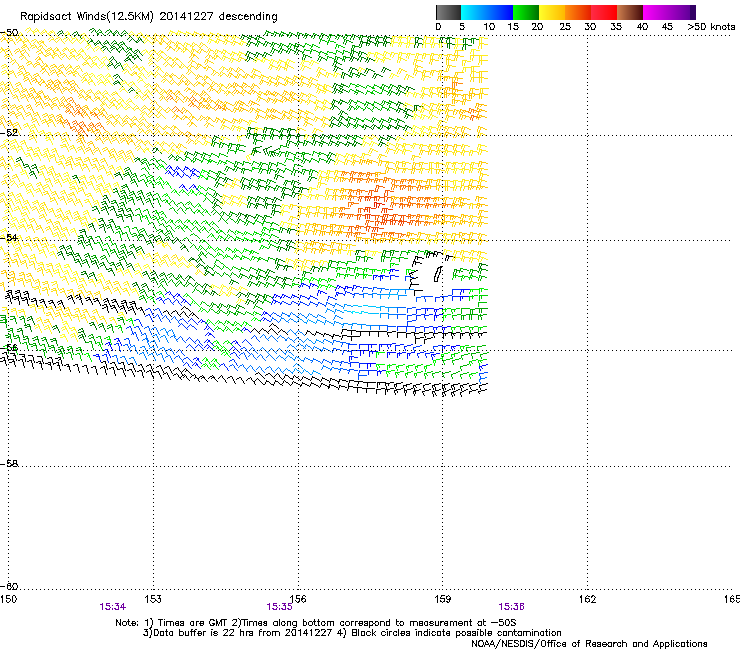The image size is (740, 650).
Task: Click the '>50 knots' legend label
Action: (x=711, y=27)
